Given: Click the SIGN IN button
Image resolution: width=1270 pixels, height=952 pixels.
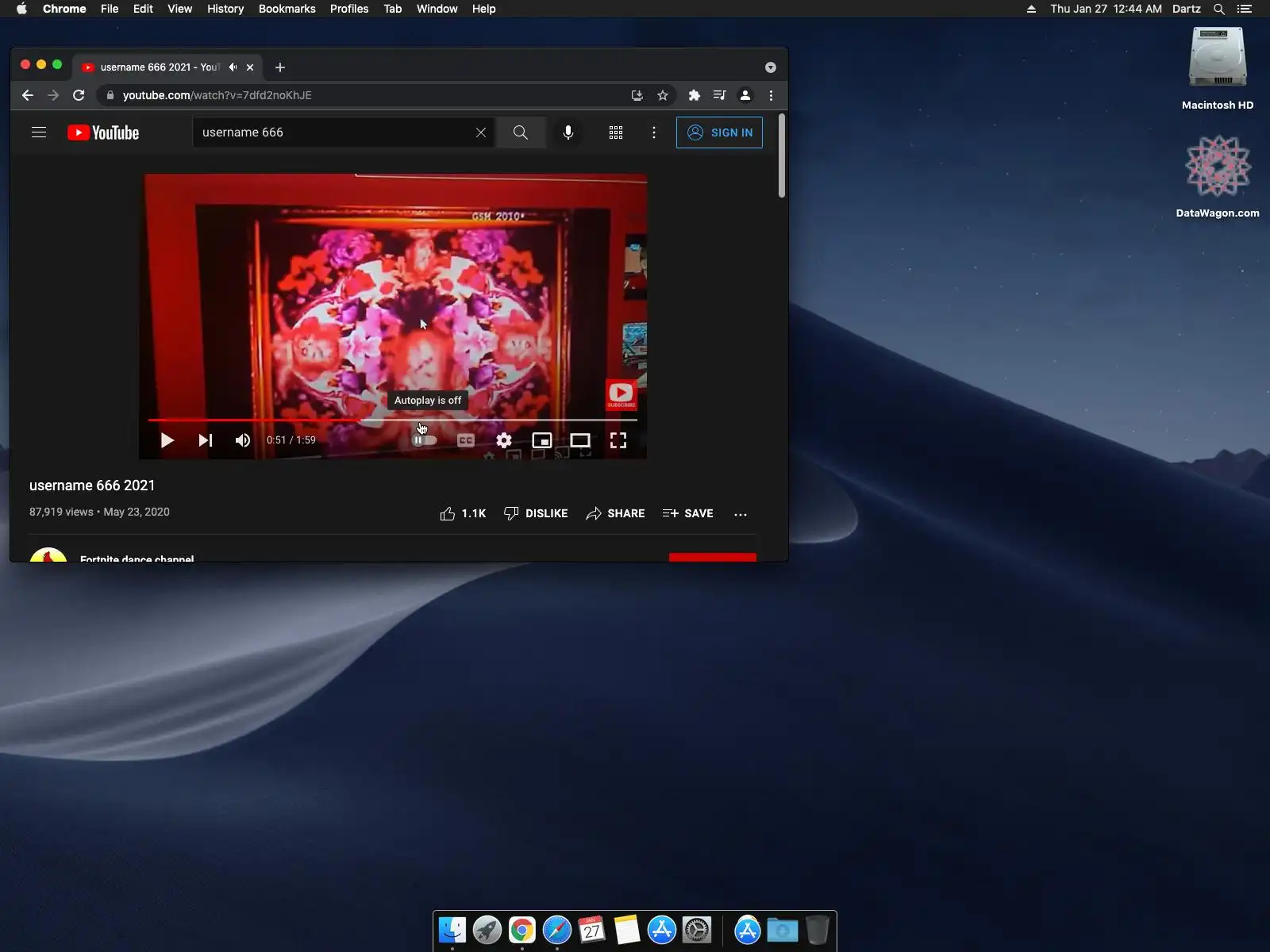Looking at the screenshot, I should (719, 132).
